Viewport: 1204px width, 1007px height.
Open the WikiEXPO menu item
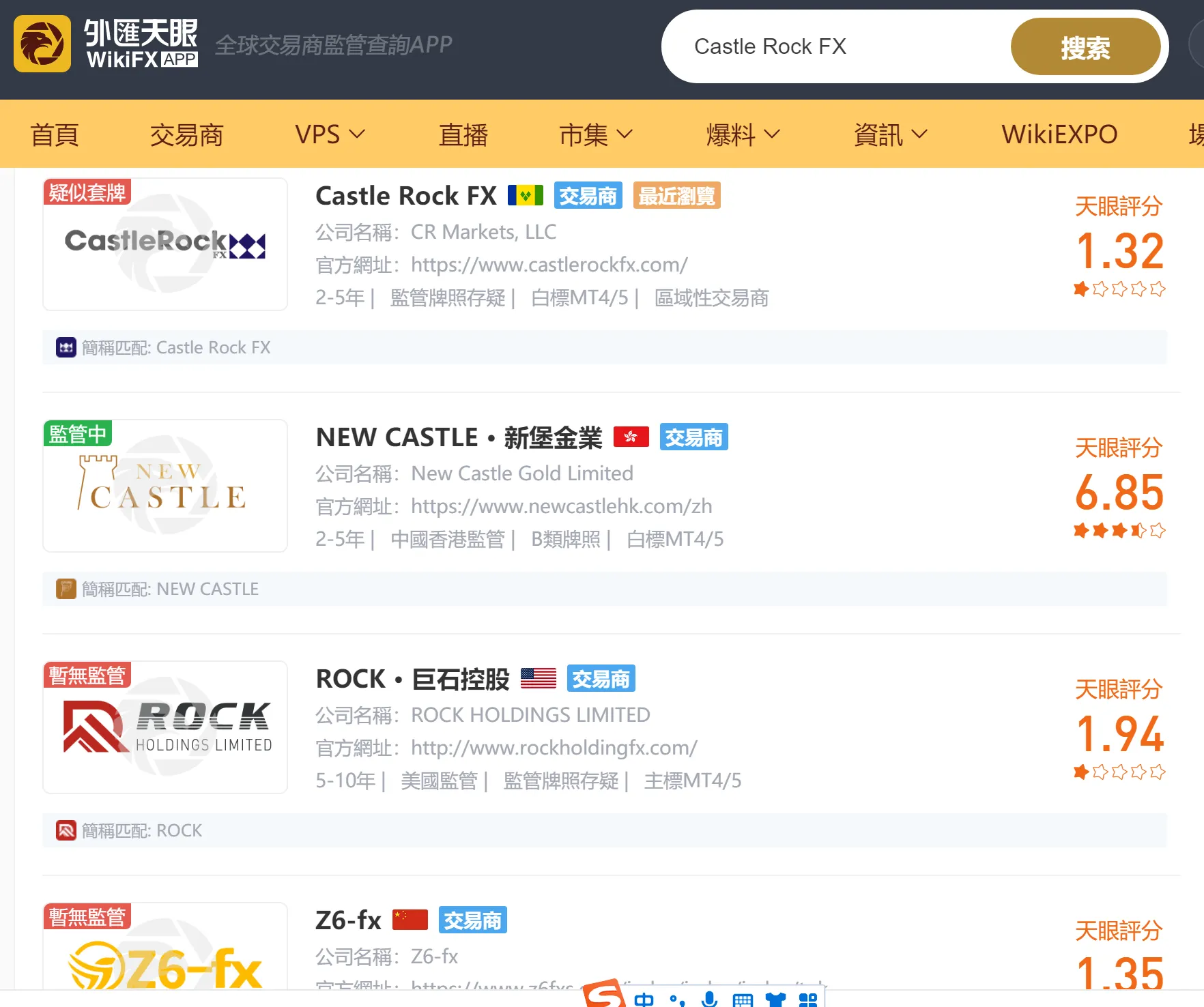pos(1059,134)
